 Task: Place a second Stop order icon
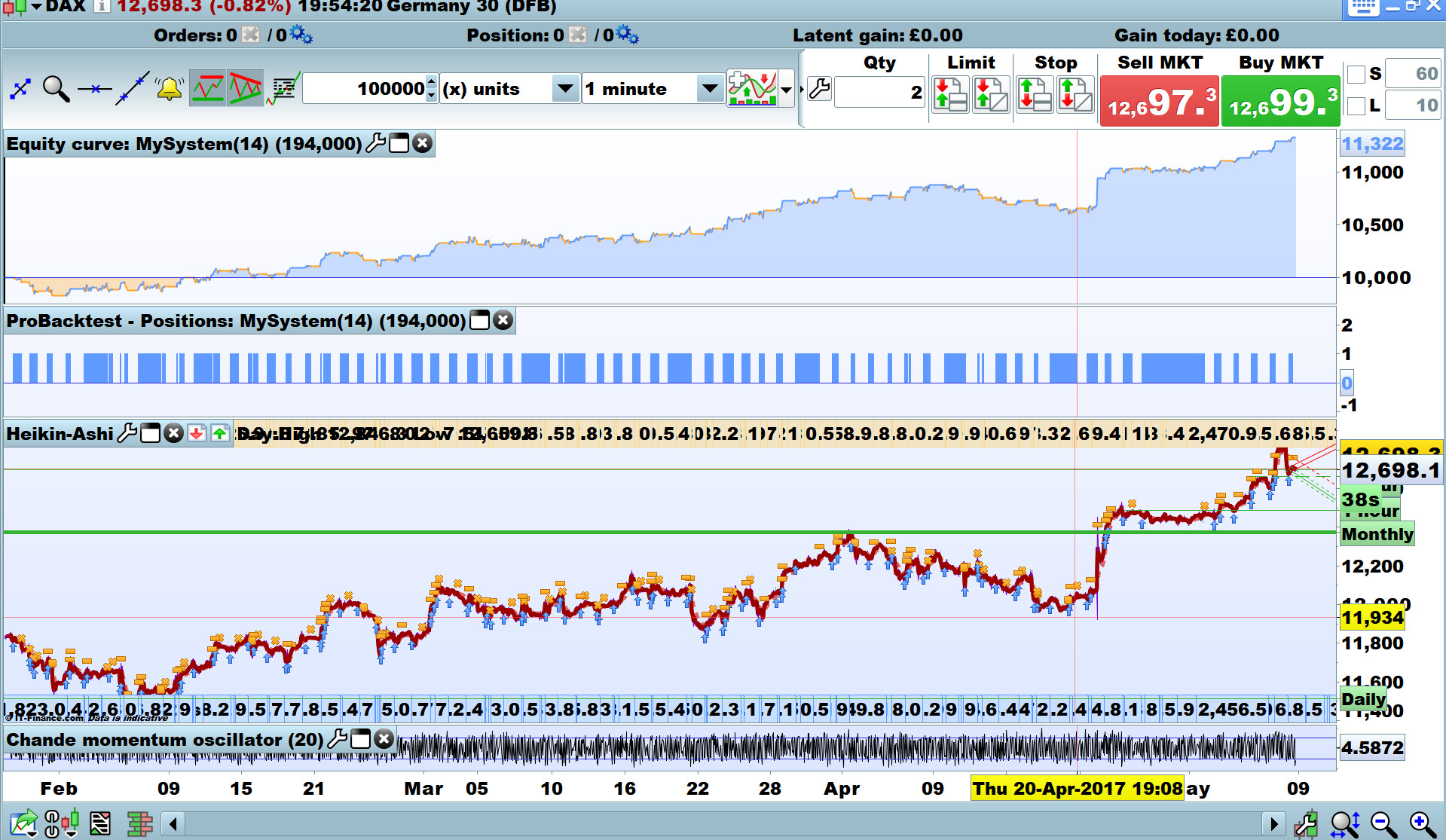tap(1075, 95)
